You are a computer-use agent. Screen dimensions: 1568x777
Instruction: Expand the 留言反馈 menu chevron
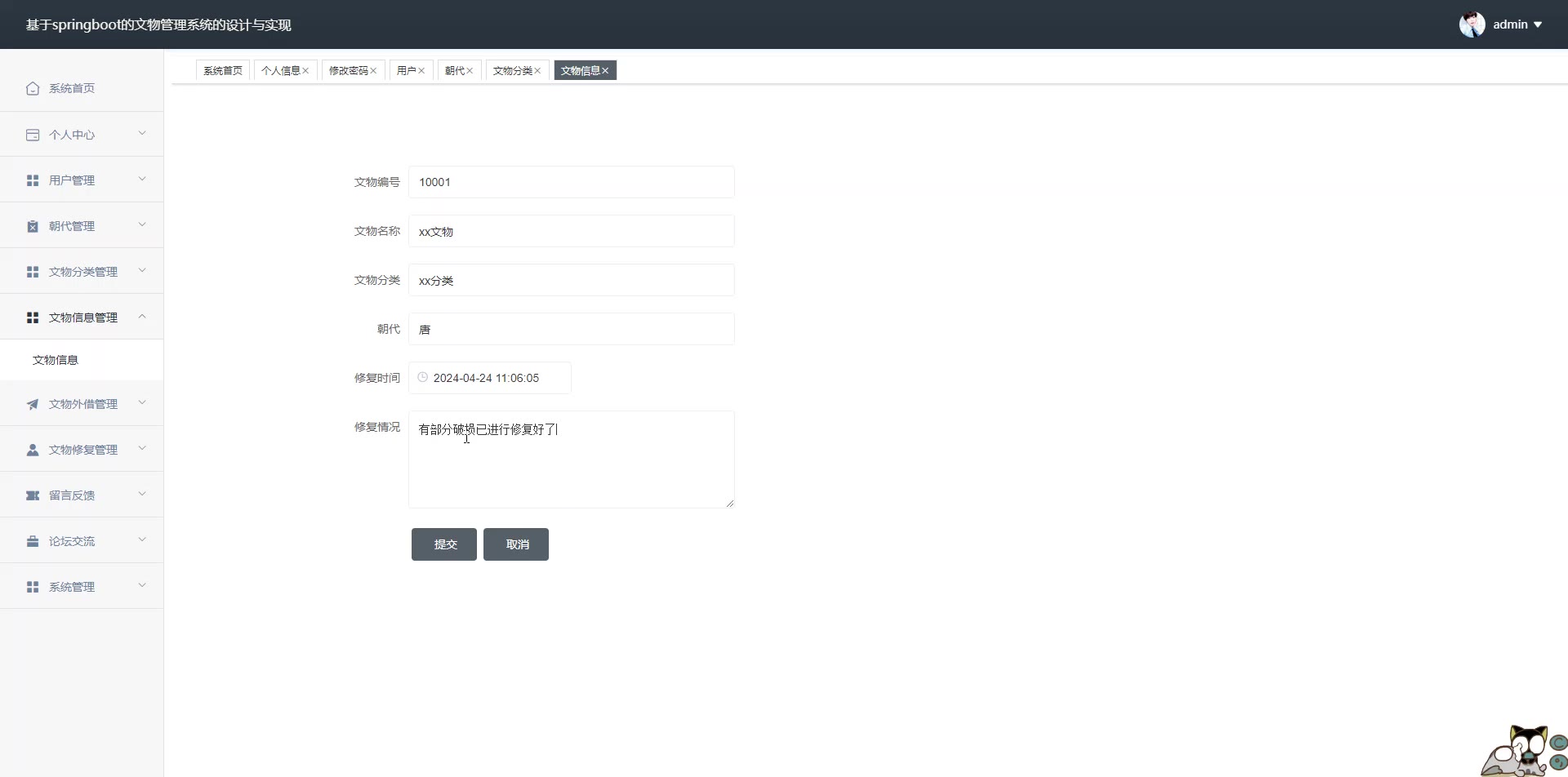[142, 494]
